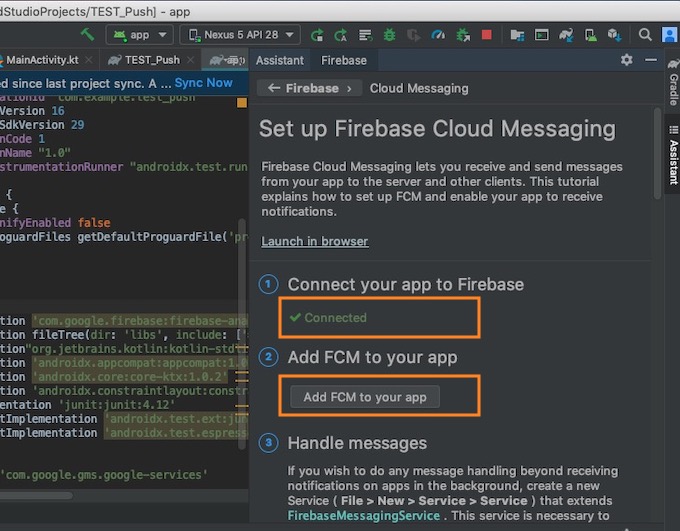Click the Cloud Messaging breadcrumb text
The height and width of the screenshot is (531, 680).
coord(419,88)
